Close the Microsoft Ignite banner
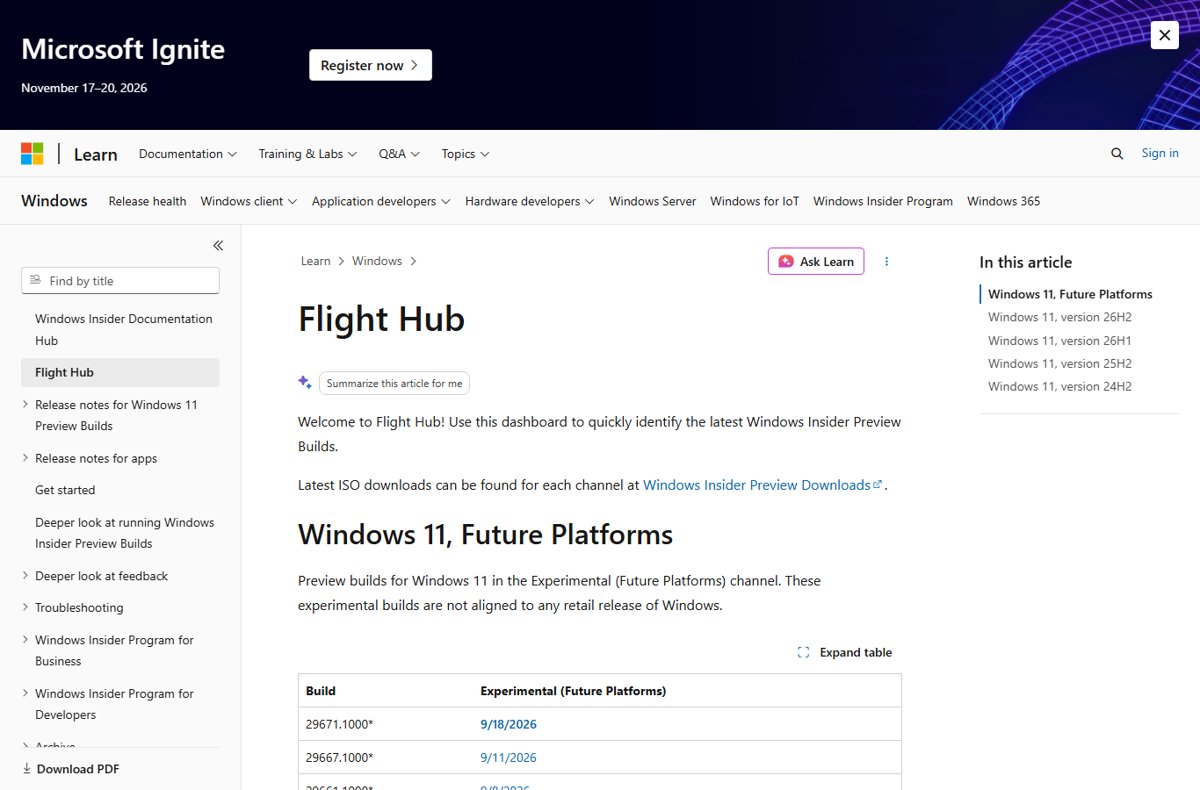Screen dimensions: 1200x790 coord(1165,35)
